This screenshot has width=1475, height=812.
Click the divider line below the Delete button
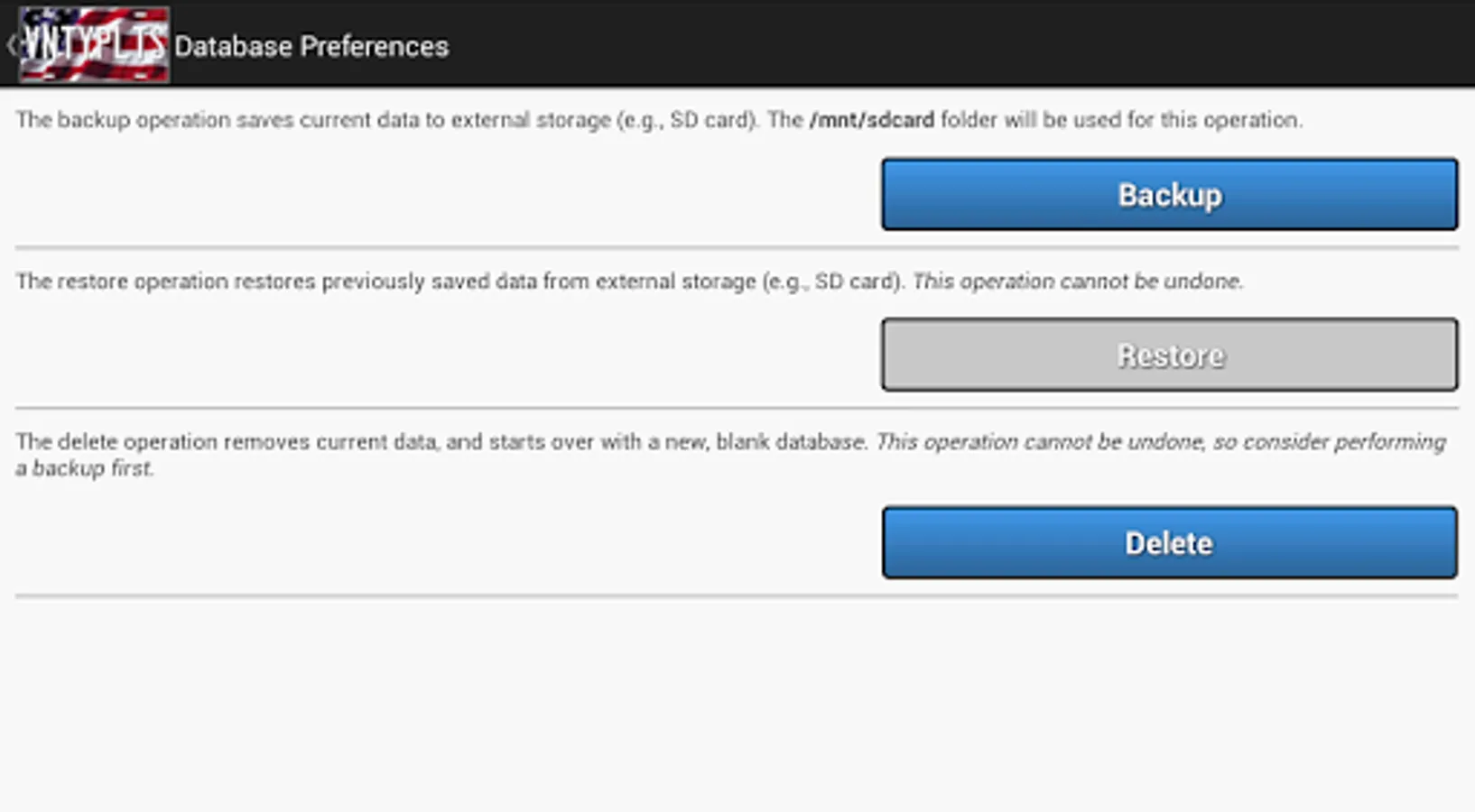pyautogui.click(x=737, y=595)
